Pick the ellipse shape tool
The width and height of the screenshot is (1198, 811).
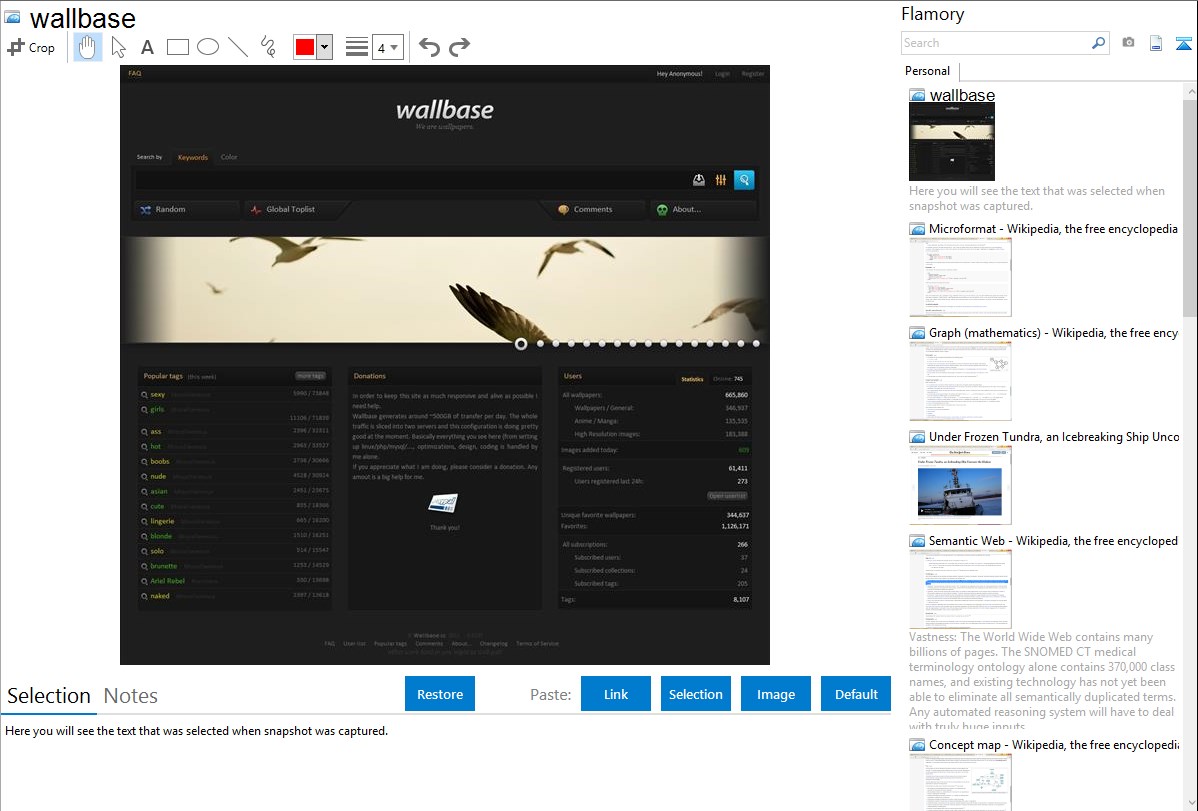point(208,47)
